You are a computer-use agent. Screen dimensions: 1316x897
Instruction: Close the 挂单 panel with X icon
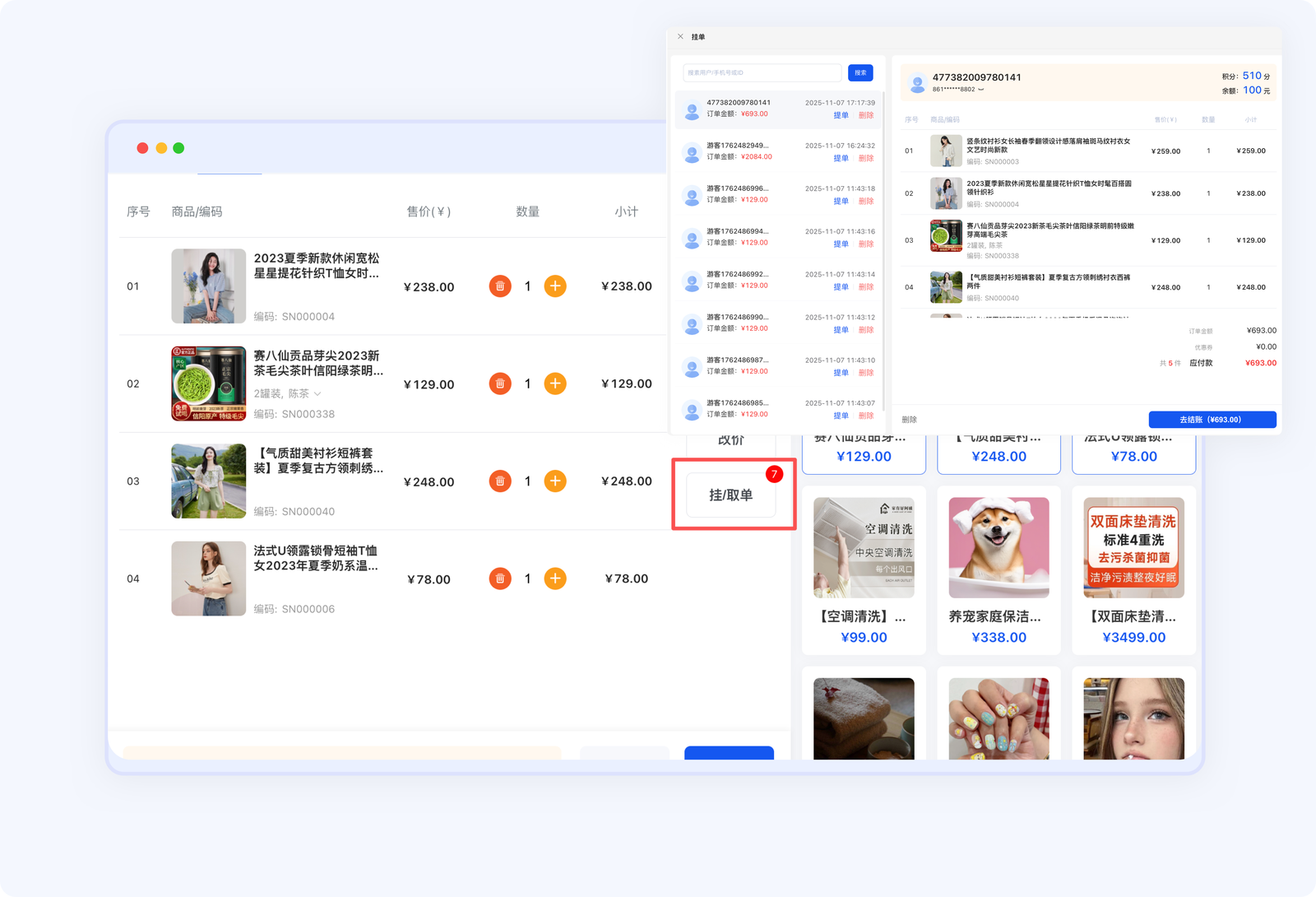[x=680, y=37]
